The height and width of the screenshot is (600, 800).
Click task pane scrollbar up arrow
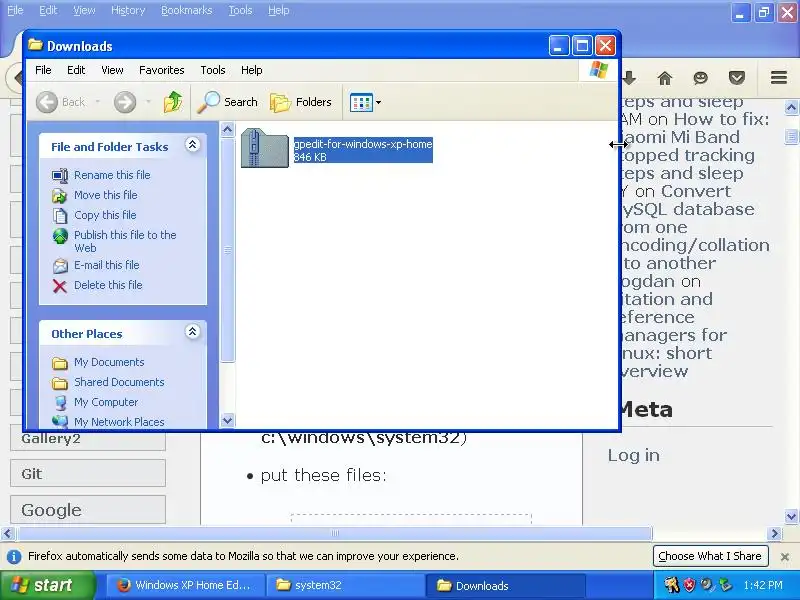tap(228, 130)
